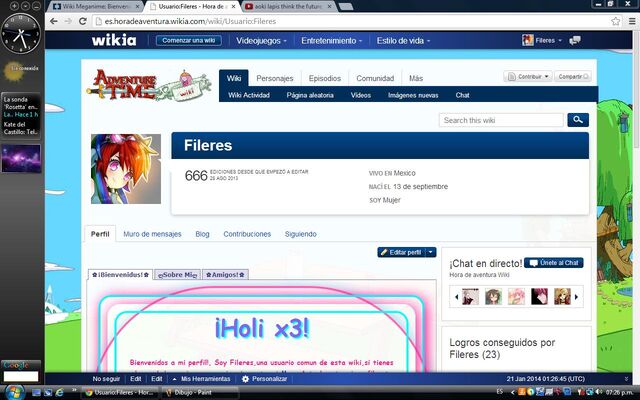The width and height of the screenshot is (640, 400).
Task: Select the Amigos content tab
Action: point(225,275)
